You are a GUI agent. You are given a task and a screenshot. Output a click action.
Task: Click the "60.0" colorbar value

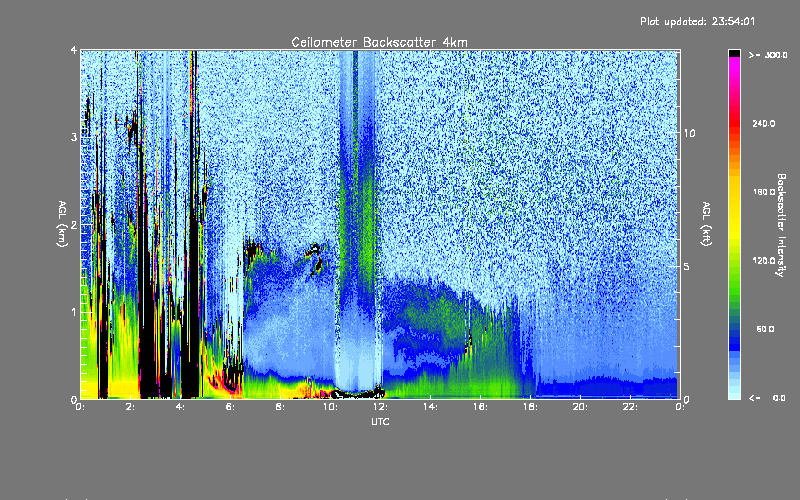pos(765,330)
